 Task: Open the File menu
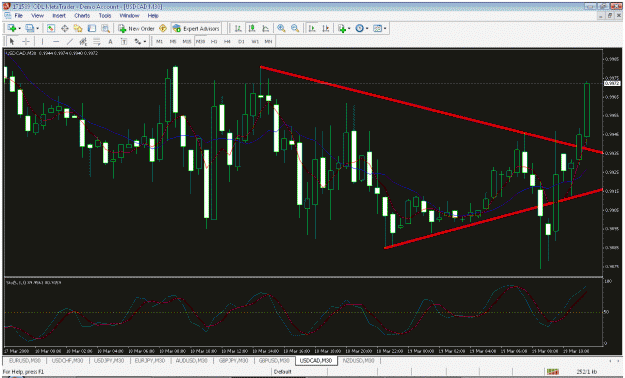click(x=18, y=16)
